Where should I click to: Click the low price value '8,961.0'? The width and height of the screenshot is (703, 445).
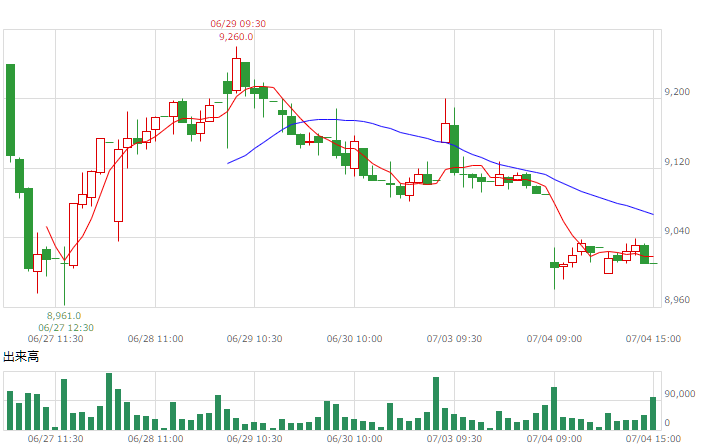click(64, 315)
